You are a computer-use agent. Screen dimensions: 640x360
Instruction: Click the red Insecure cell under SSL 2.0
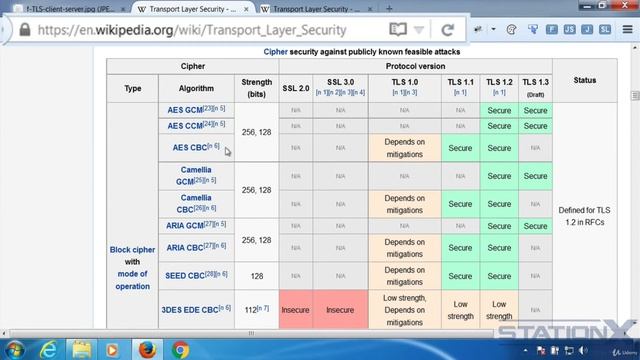296,310
